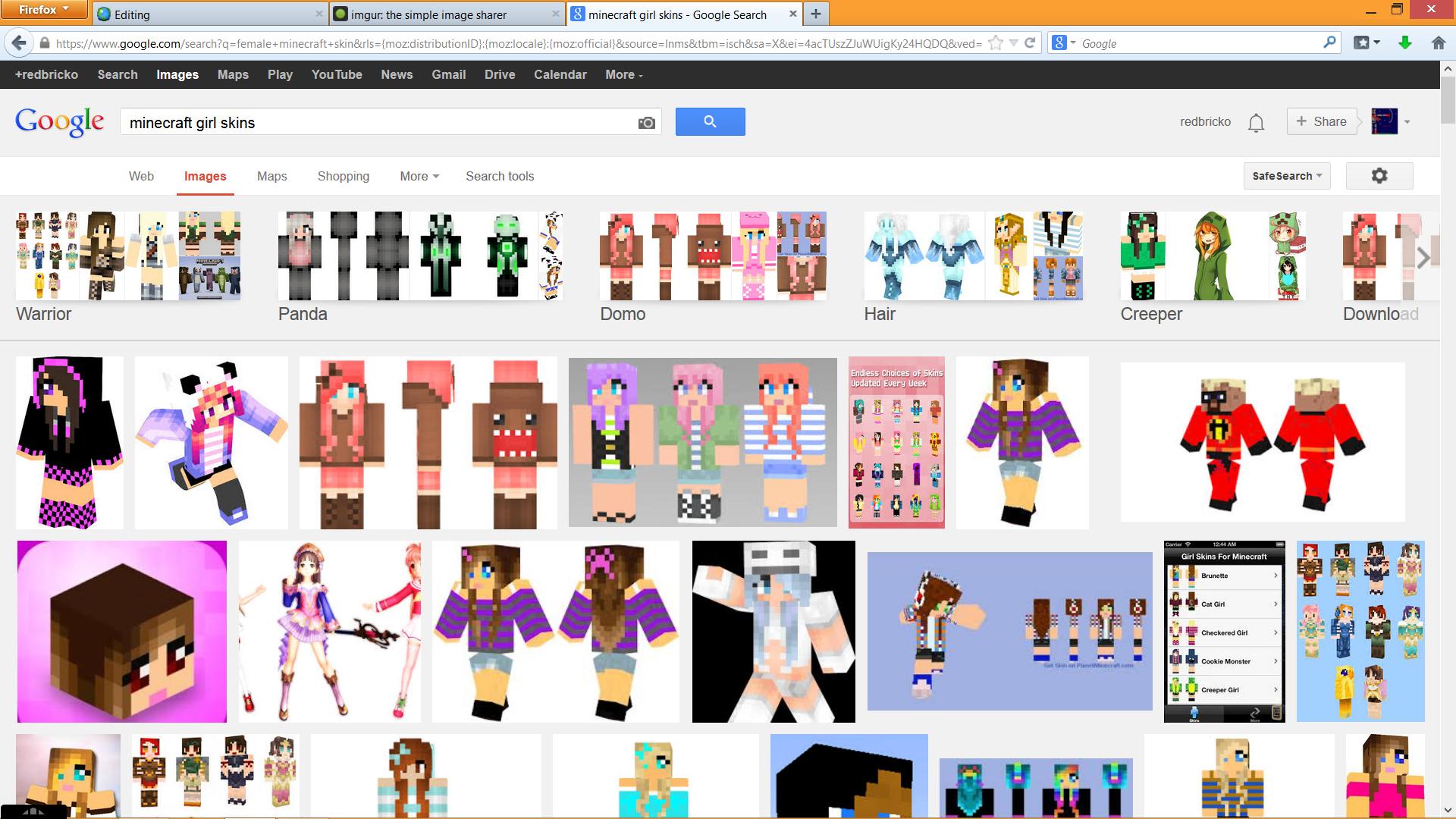Click the blue Google search button
The height and width of the screenshot is (819, 1456).
[710, 121]
